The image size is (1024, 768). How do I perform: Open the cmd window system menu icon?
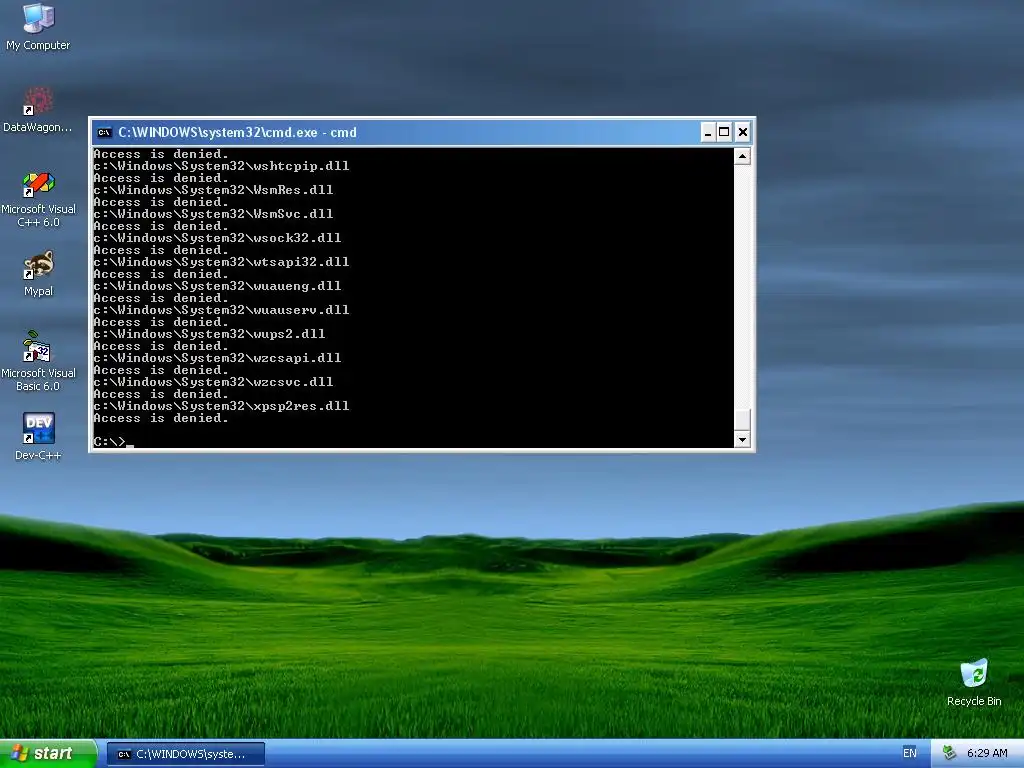pos(104,133)
